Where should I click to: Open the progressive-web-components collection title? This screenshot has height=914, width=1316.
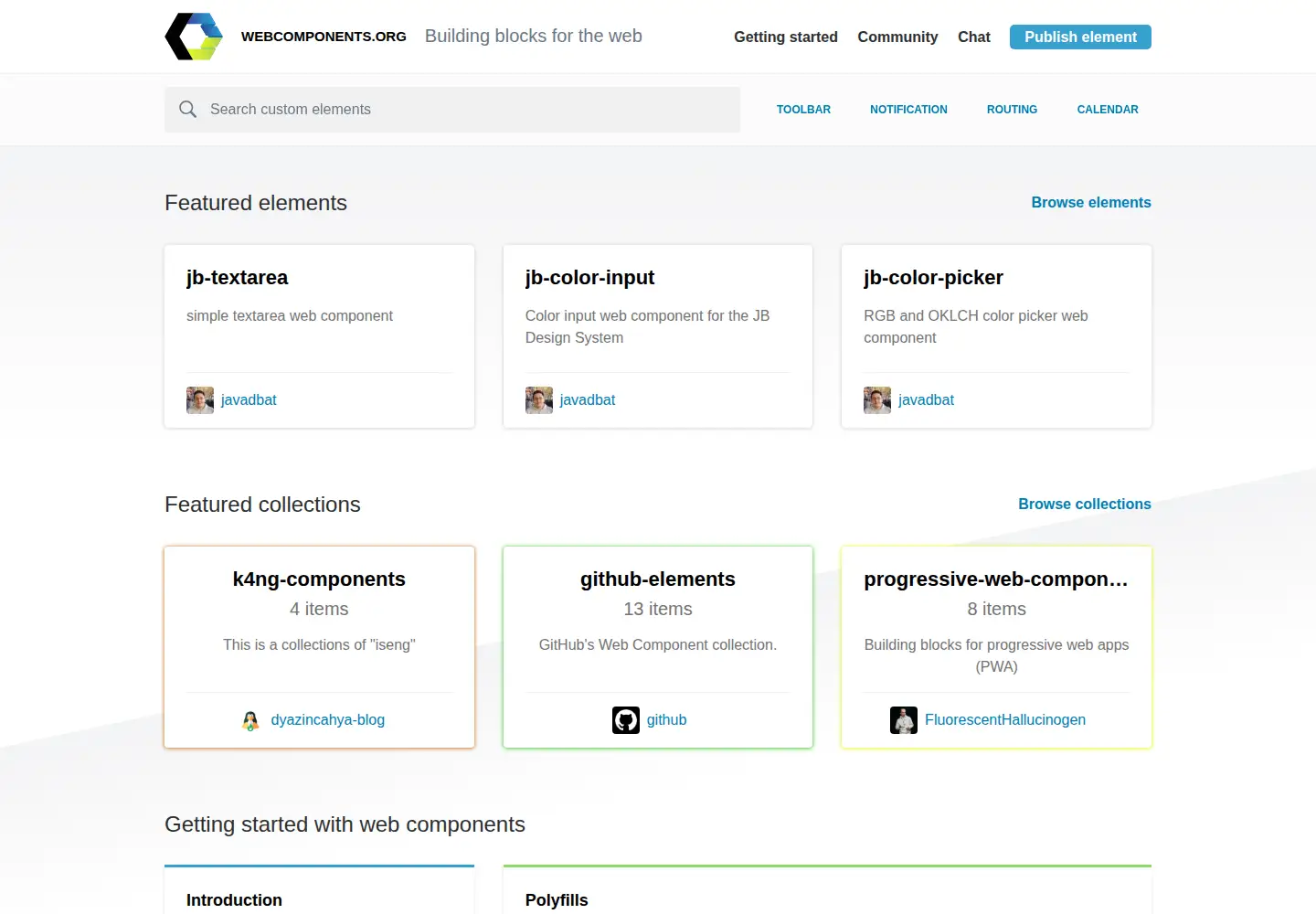coord(996,579)
